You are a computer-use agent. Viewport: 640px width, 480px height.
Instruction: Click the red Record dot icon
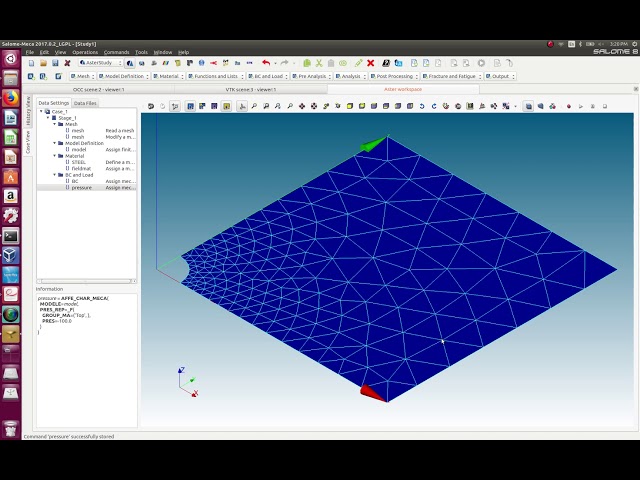[569, 107]
